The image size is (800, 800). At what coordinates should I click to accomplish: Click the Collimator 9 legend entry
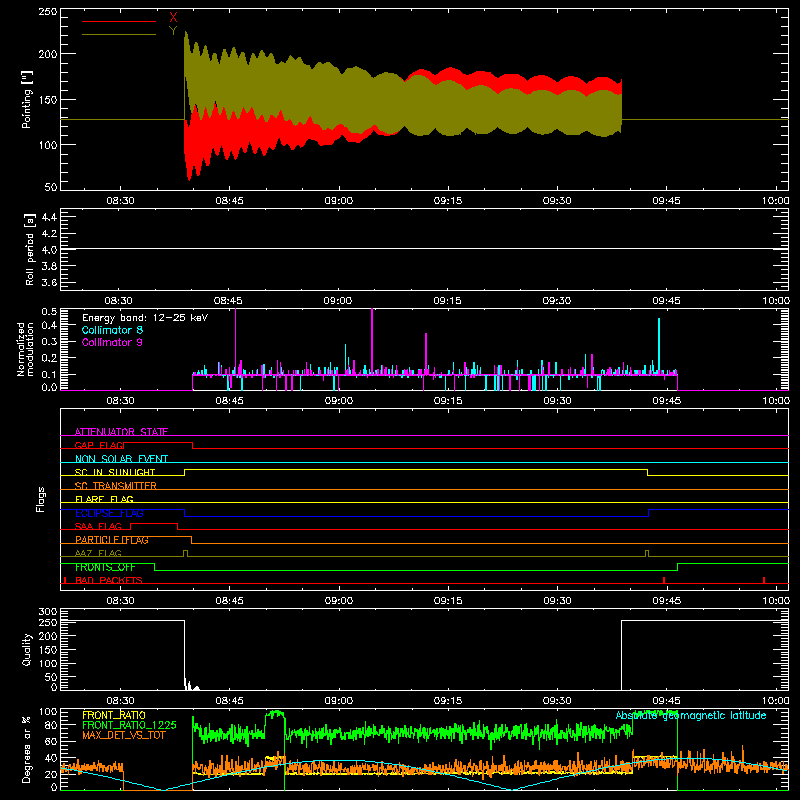pyautogui.click(x=112, y=342)
